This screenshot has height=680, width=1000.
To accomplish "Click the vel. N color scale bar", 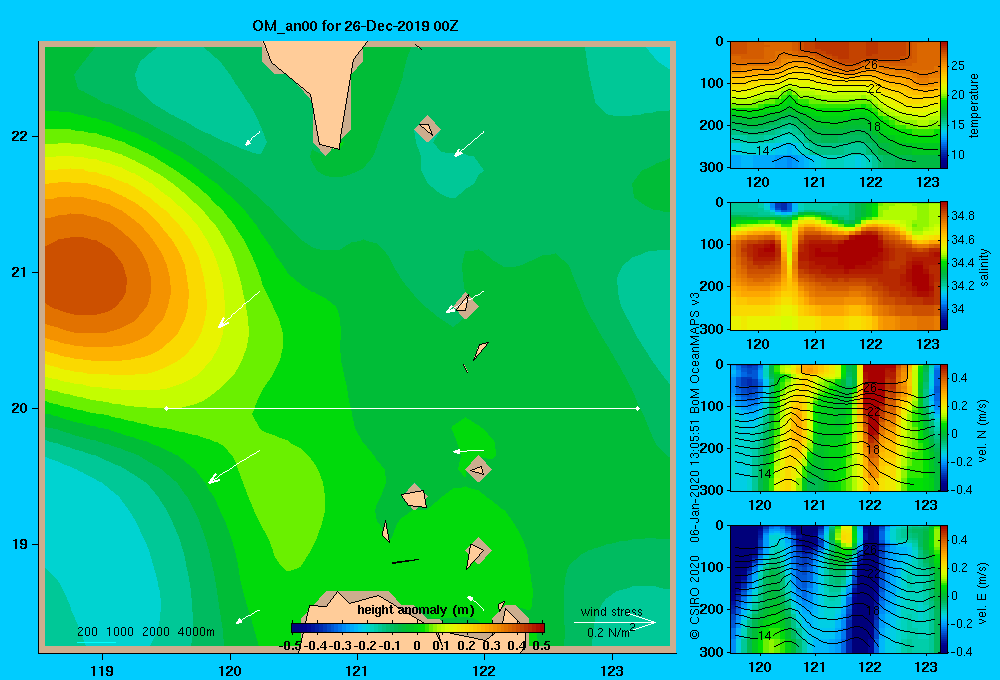I will (944, 427).
